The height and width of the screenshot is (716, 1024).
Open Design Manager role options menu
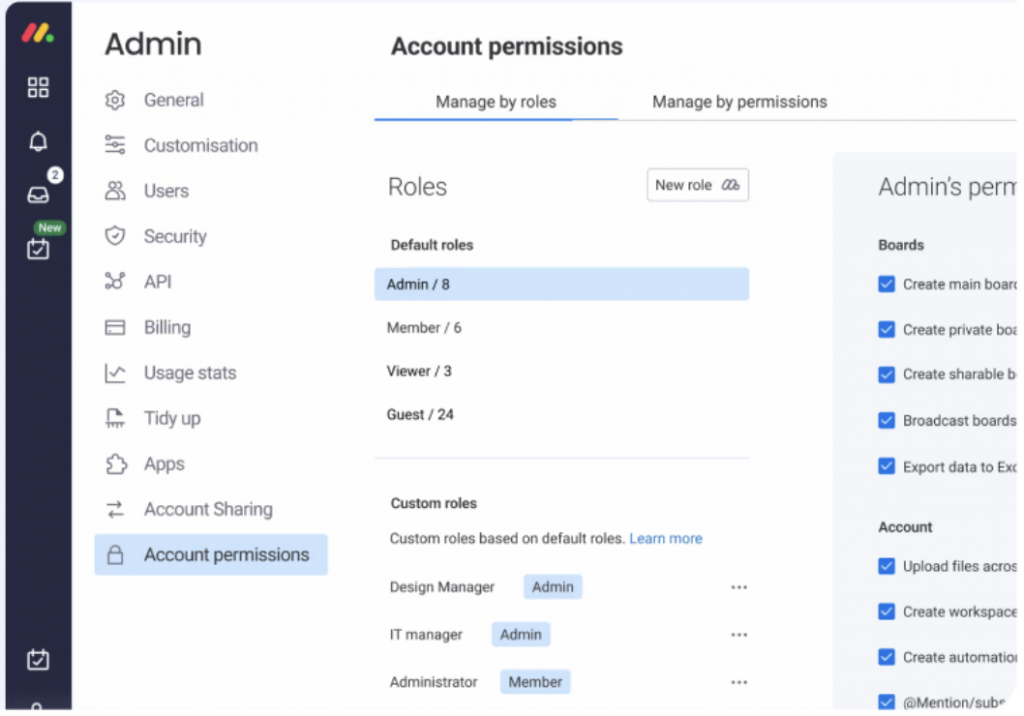tap(739, 588)
